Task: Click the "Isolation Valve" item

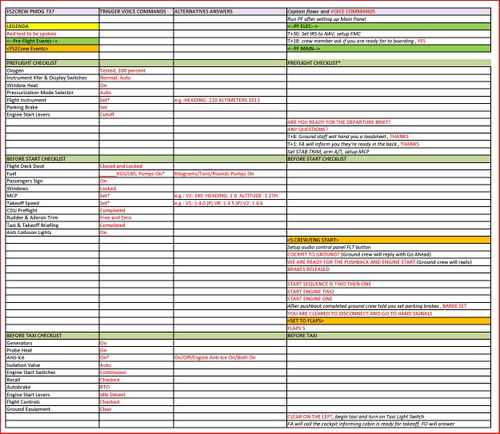Action: [x=52, y=365]
